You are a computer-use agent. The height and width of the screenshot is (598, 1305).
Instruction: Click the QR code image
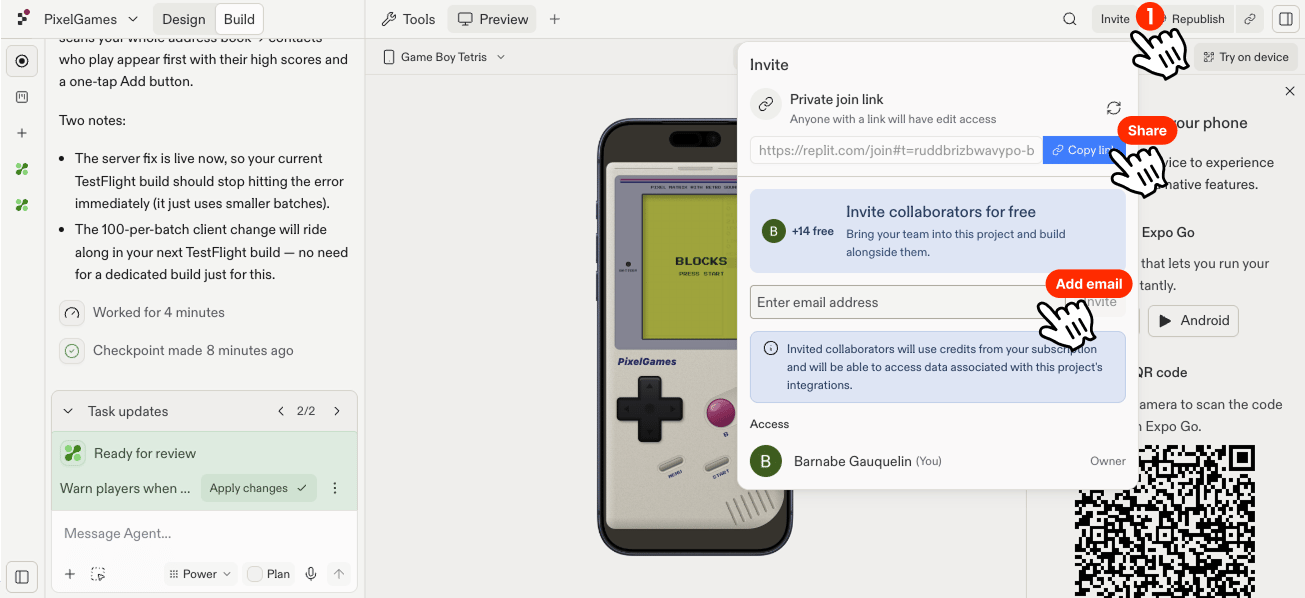[1164, 520]
